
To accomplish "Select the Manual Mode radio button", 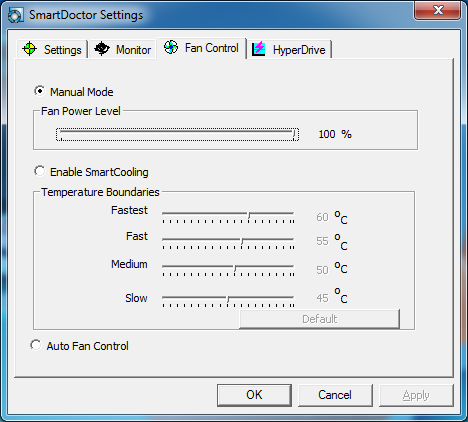I will (40, 91).
